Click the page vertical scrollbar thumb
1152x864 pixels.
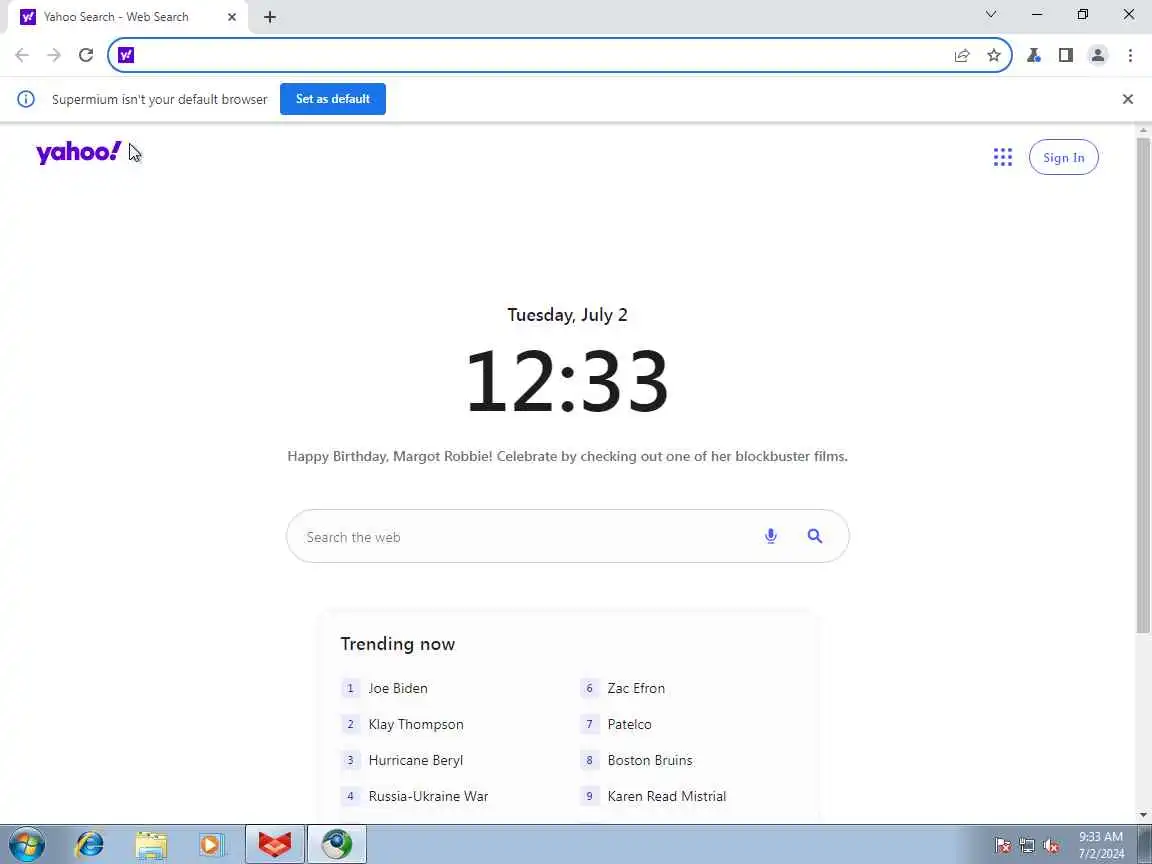click(x=1143, y=386)
